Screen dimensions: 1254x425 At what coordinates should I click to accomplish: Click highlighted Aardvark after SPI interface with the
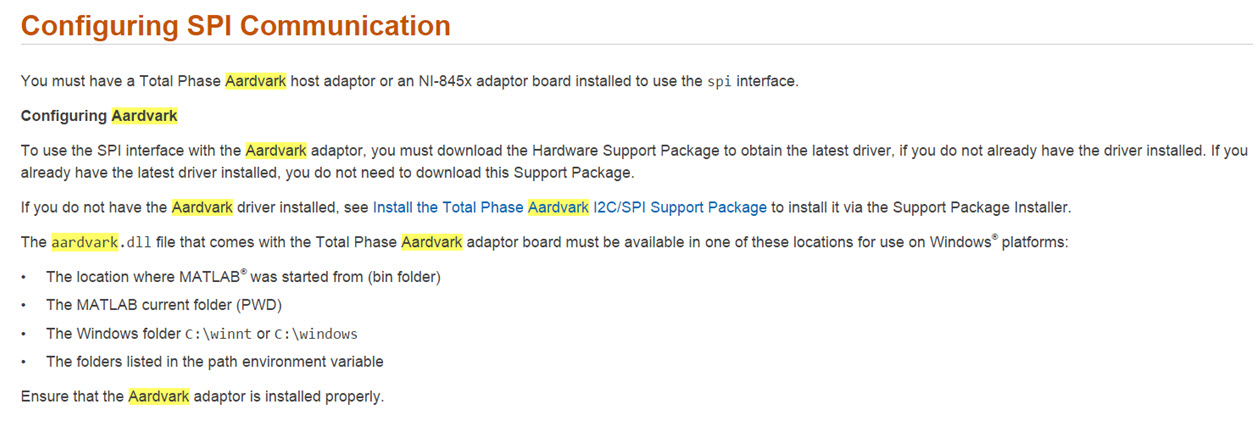tap(276, 151)
